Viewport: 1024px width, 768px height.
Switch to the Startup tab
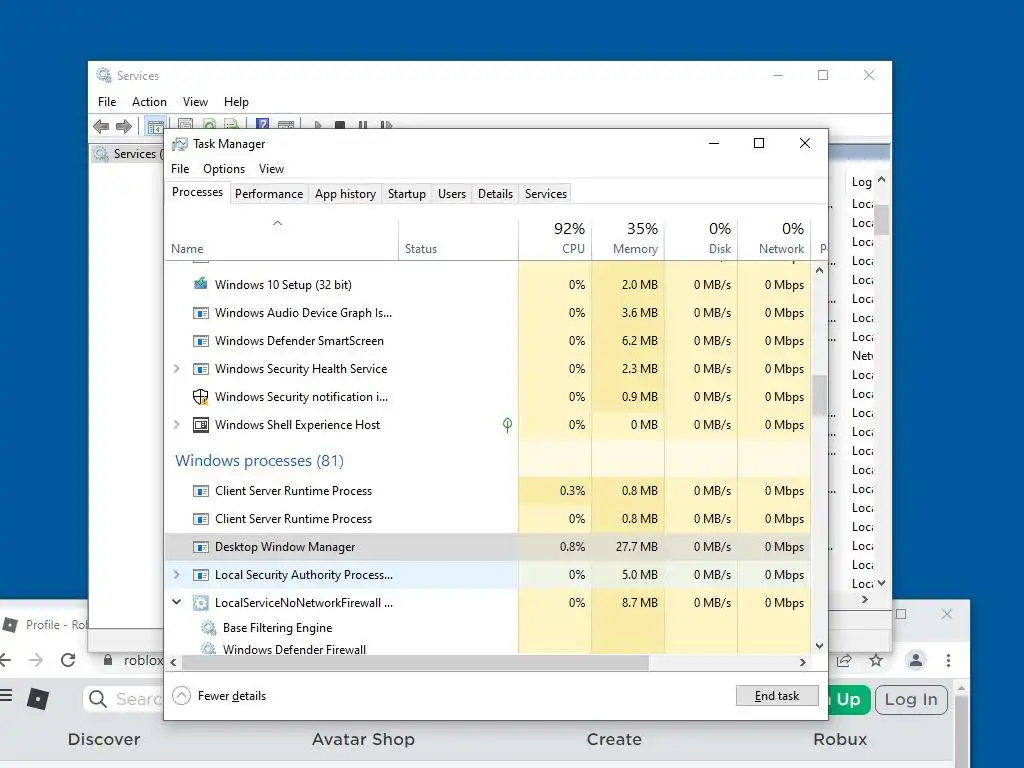point(407,194)
